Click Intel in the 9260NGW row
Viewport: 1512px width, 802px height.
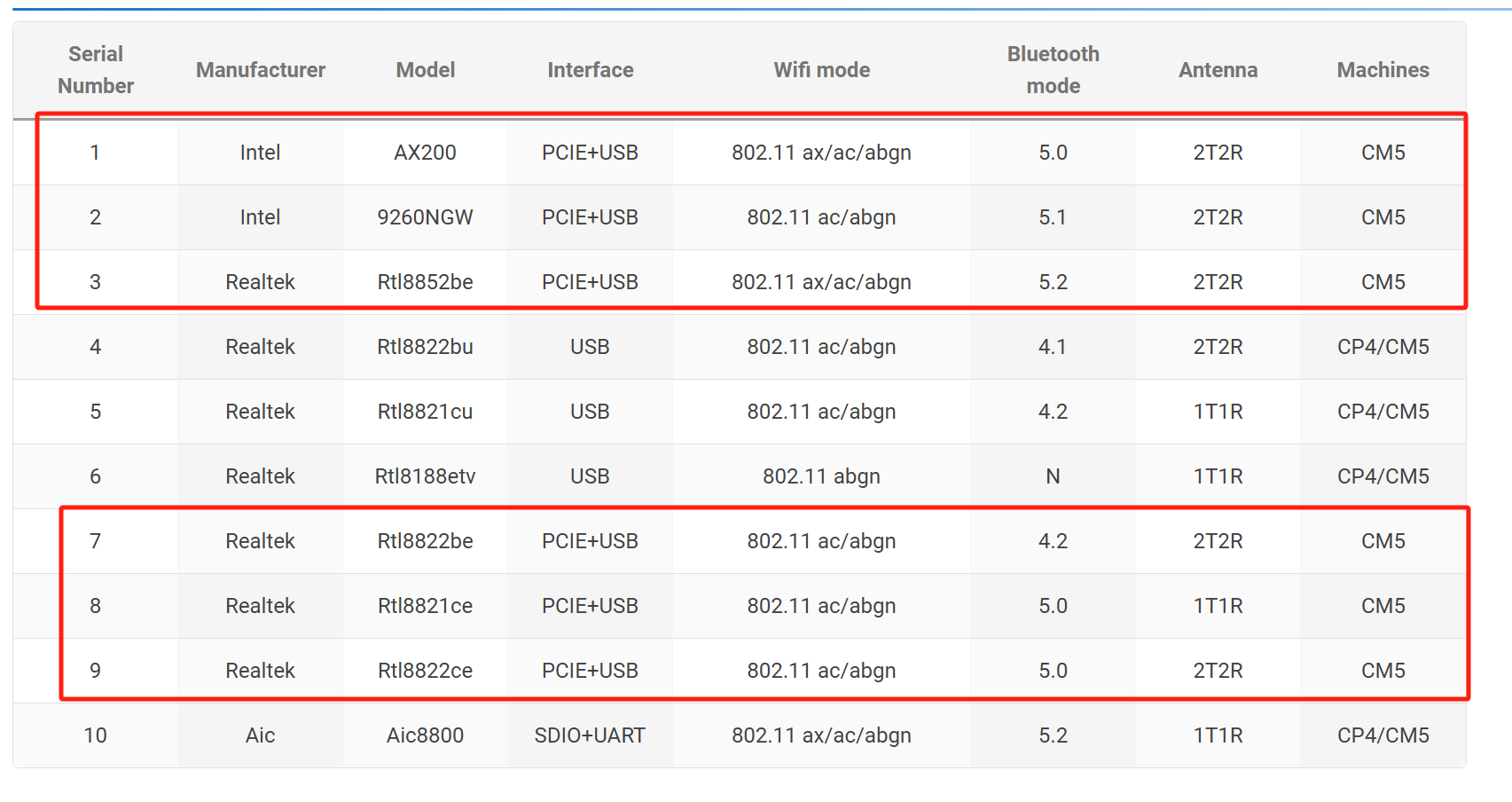[x=261, y=217]
